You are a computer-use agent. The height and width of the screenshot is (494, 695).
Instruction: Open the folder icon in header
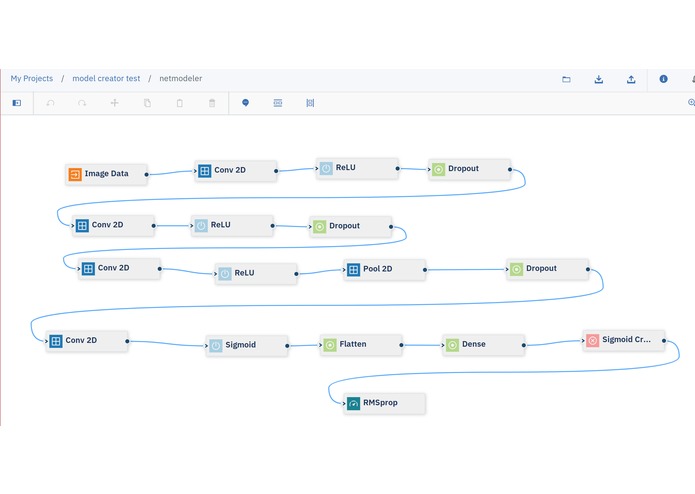click(566, 79)
